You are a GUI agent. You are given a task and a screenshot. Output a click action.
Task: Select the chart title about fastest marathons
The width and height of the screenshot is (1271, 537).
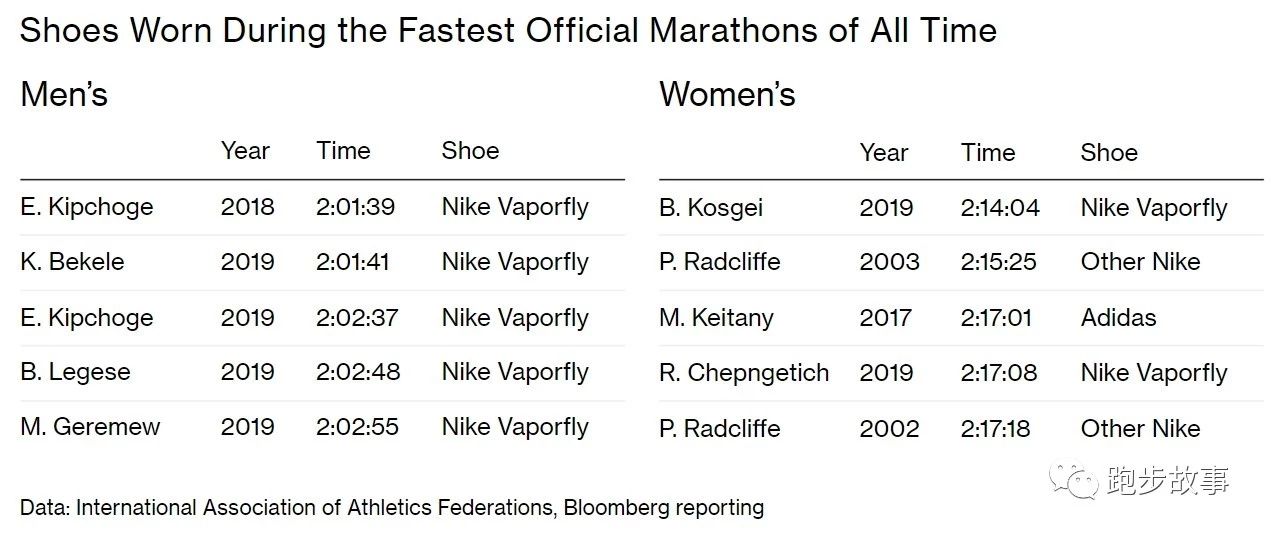pos(508,30)
